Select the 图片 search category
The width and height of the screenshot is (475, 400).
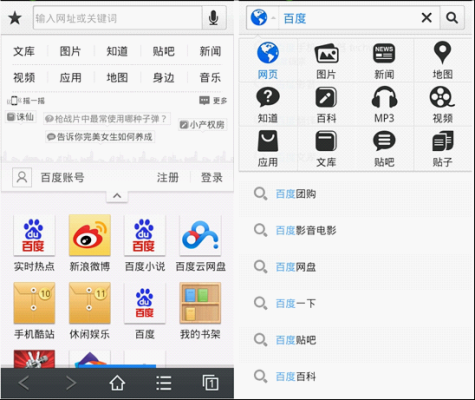click(326, 61)
